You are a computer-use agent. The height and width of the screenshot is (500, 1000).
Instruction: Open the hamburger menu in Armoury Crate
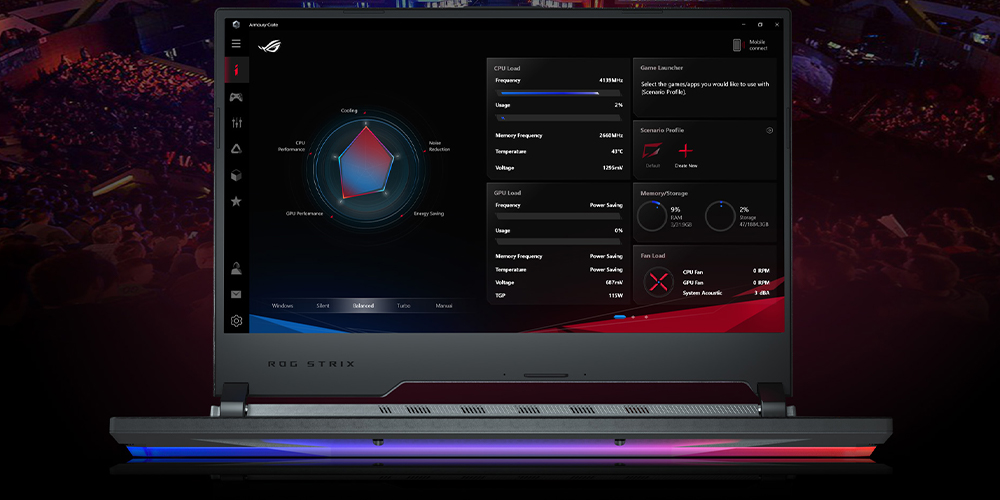[236, 43]
